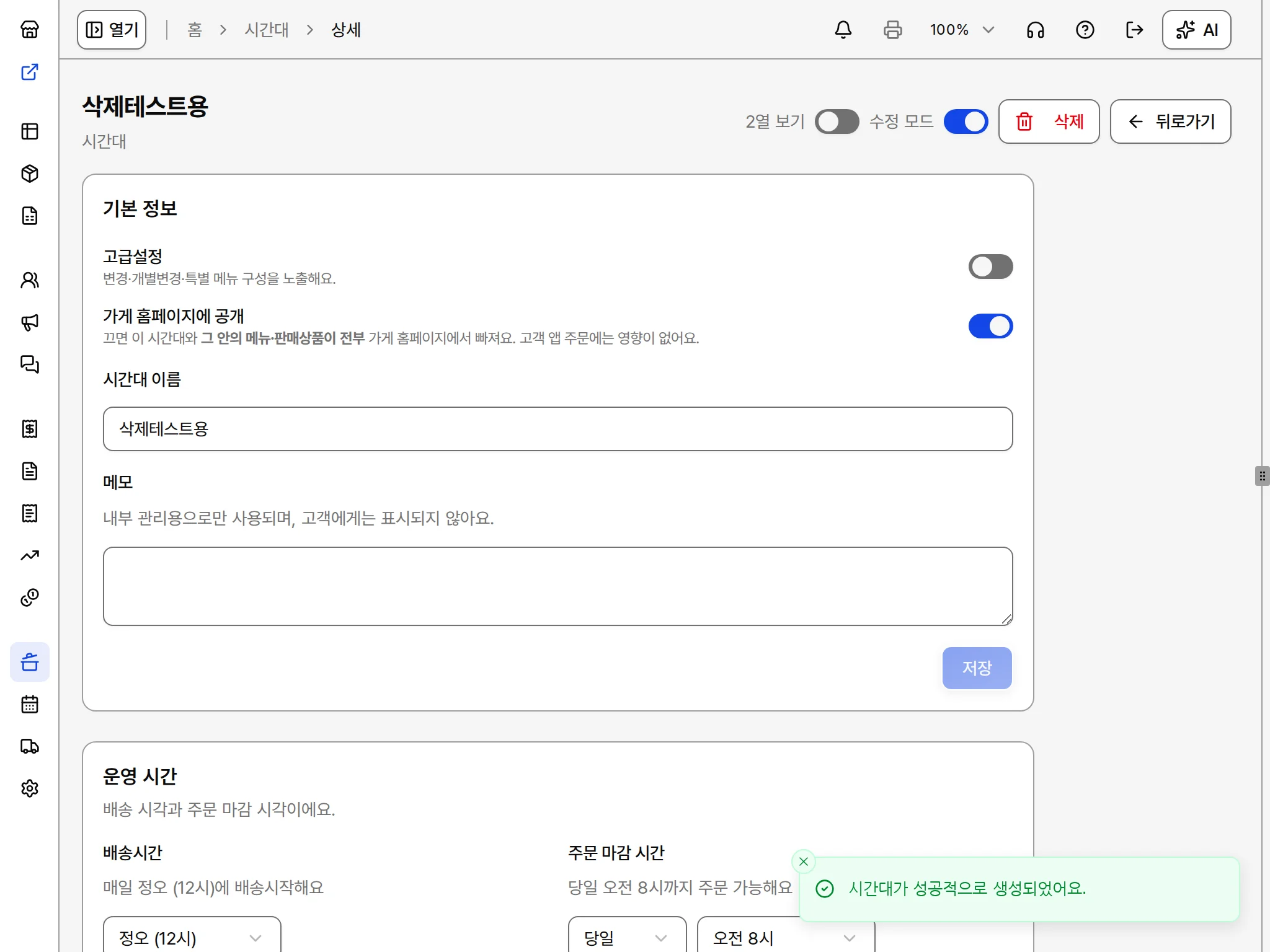
Task: Open the 당일 order deadline dropdown
Action: click(628, 937)
